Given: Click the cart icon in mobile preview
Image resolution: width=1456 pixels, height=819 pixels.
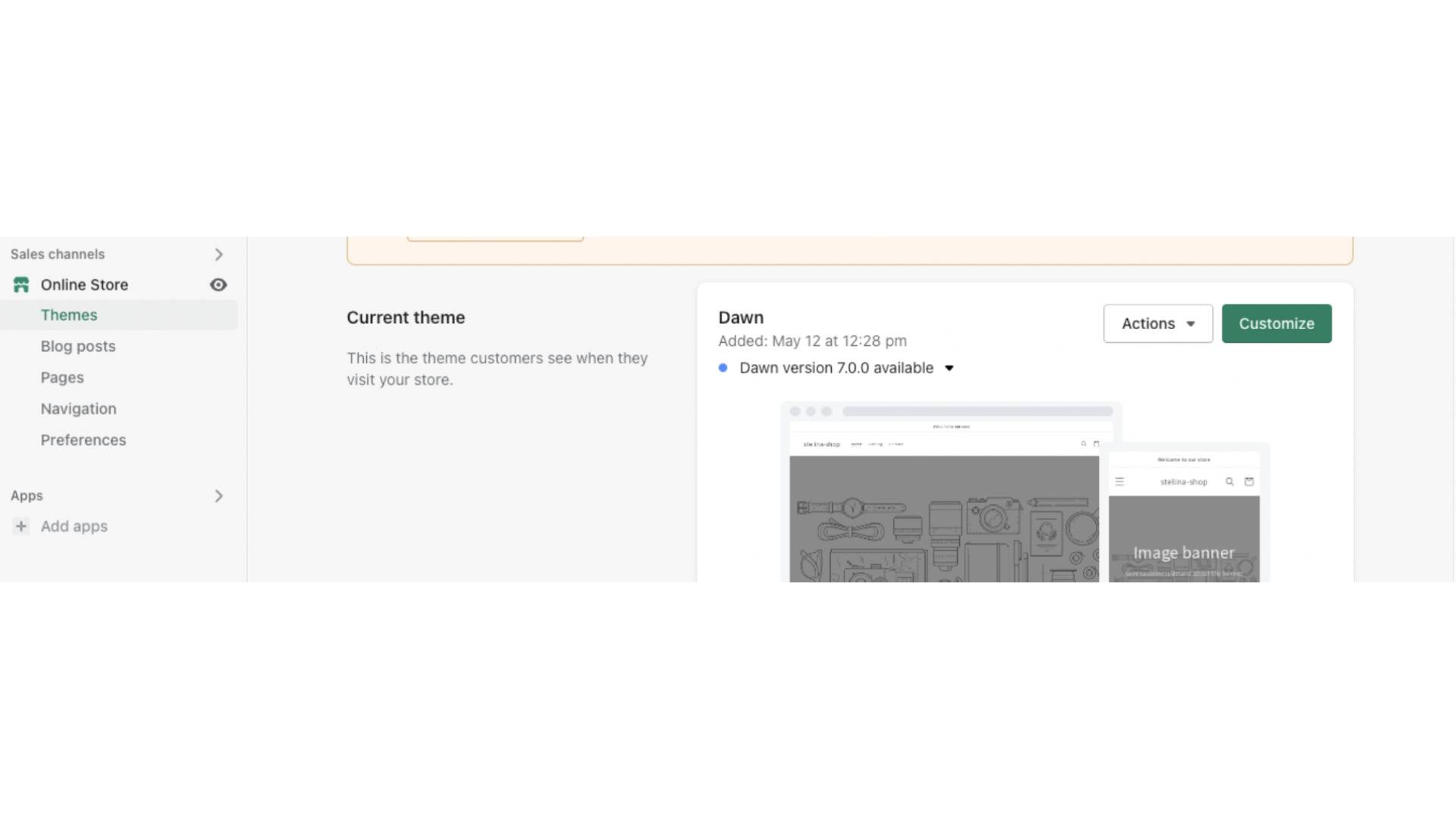Looking at the screenshot, I should point(1249,482).
